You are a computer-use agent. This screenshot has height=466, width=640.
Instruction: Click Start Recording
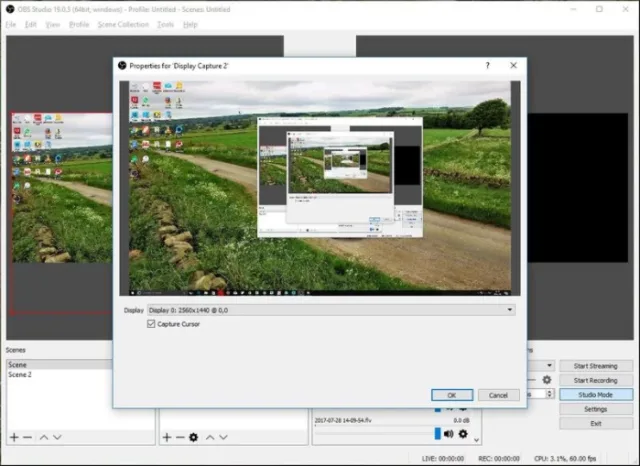pos(596,380)
